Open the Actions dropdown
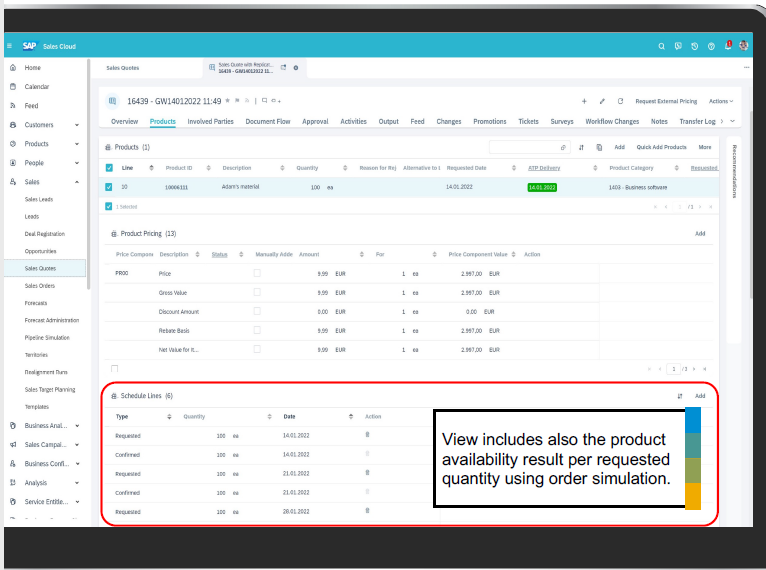This screenshot has width=766, height=570. (x=721, y=101)
